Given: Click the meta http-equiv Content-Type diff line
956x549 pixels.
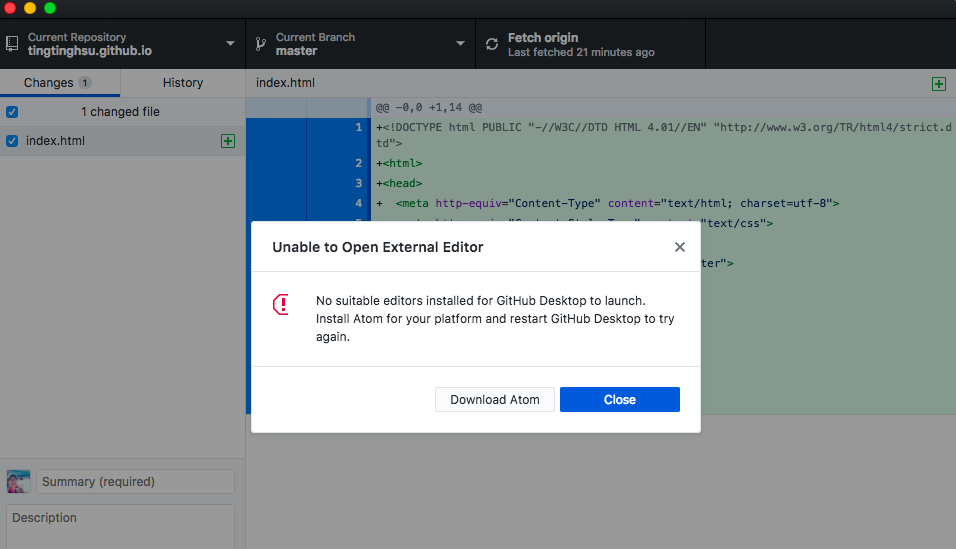Looking at the screenshot, I should pyautogui.click(x=608, y=203).
